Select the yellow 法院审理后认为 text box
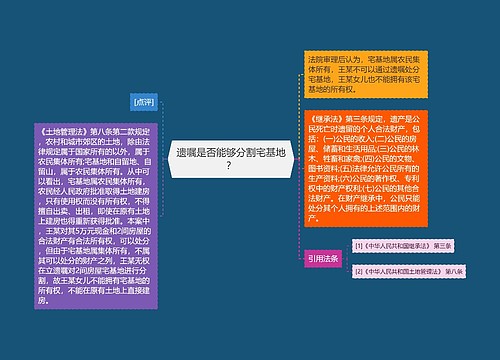 pyautogui.click(x=366, y=74)
